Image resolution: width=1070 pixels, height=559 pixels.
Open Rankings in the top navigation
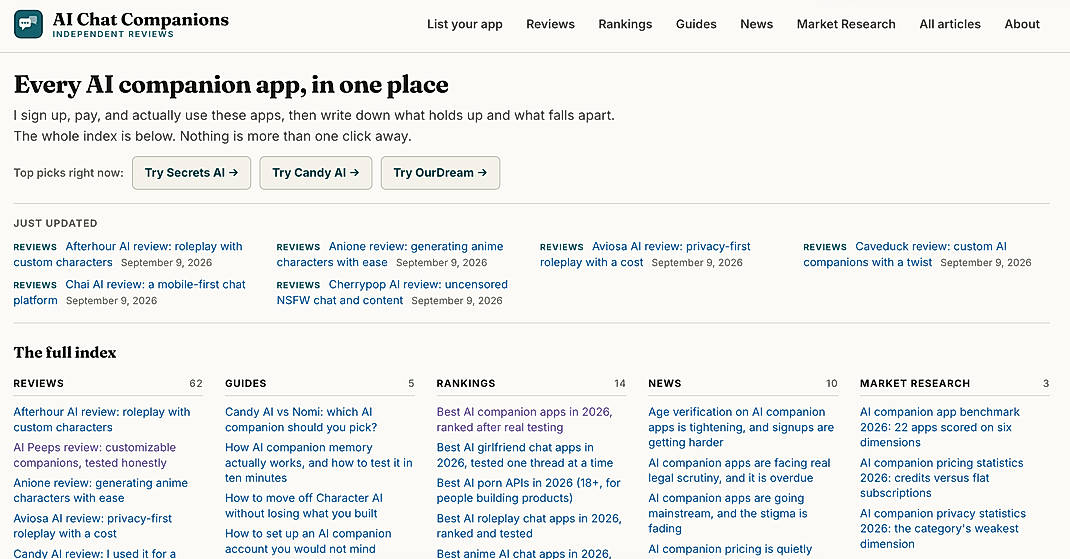[x=625, y=24]
